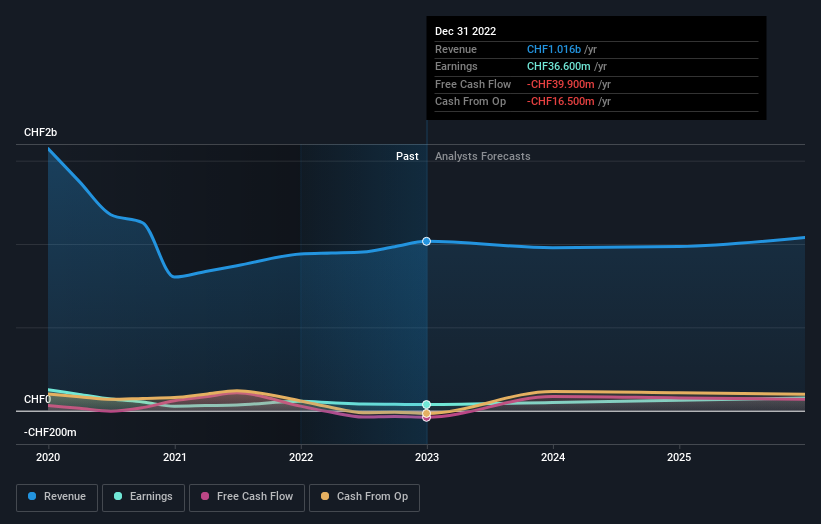Click the pink Free Cash Flow marker at 2023

tap(427, 418)
